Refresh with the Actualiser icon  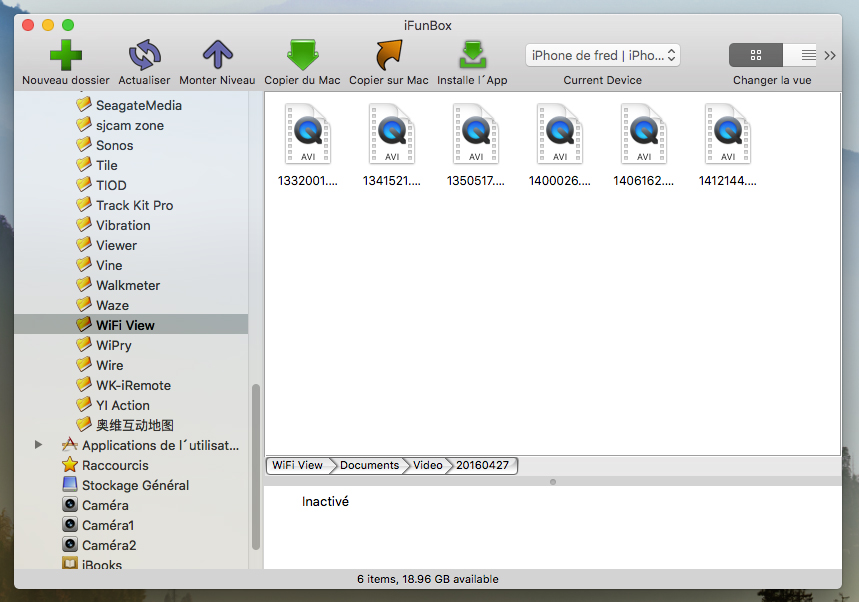click(145, 55)
